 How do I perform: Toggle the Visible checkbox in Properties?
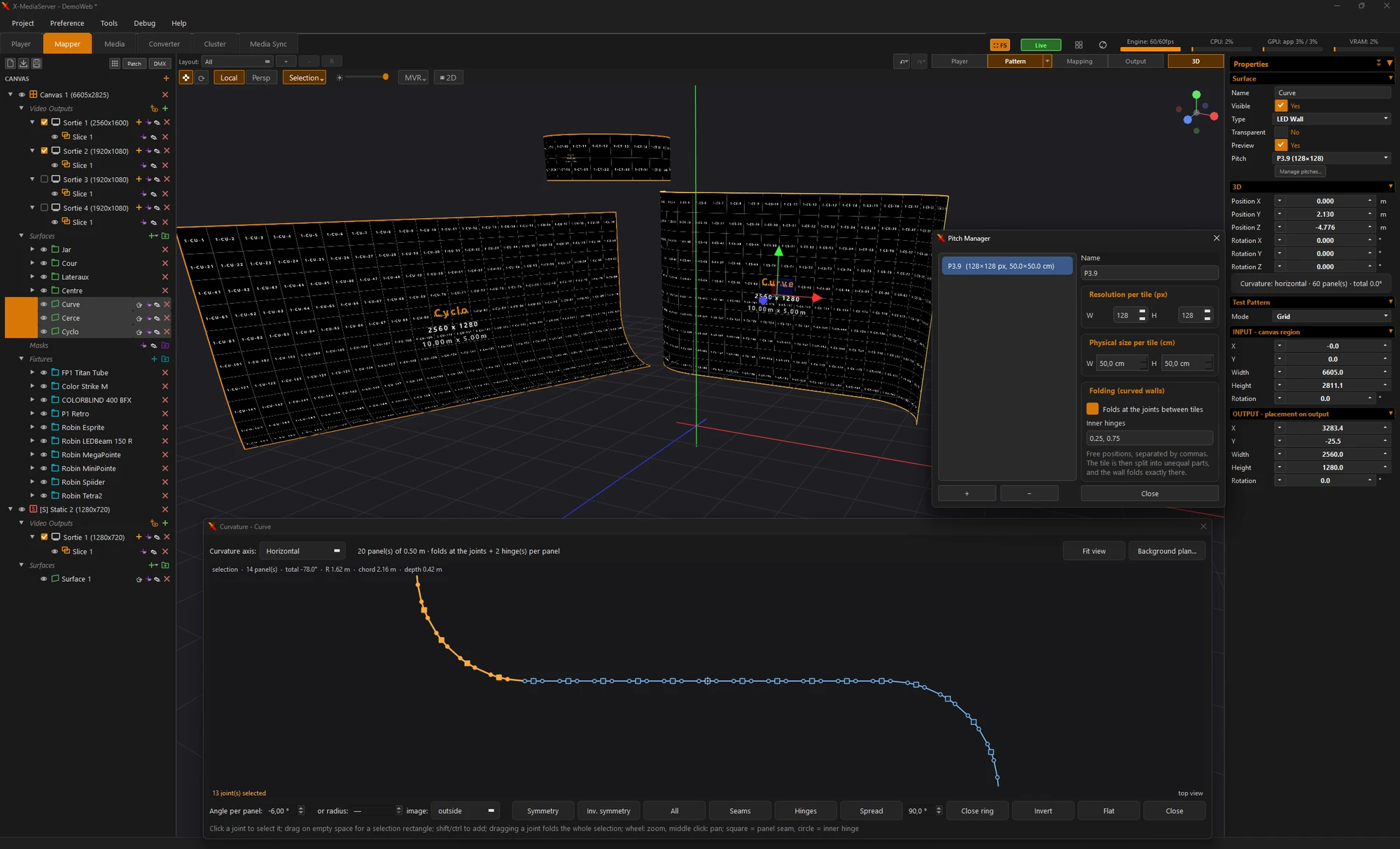pos(1281,106)
